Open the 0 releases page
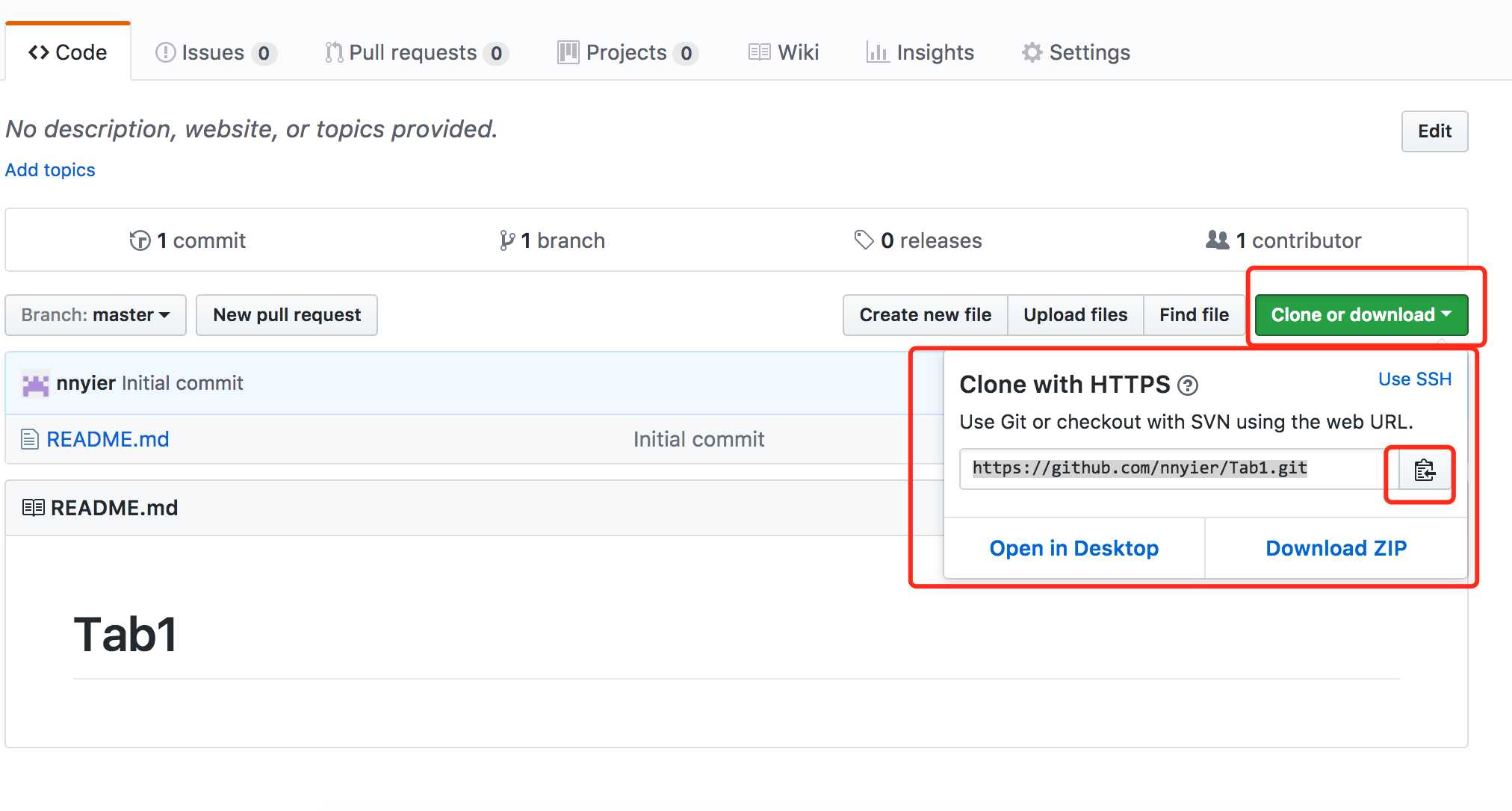Viewport: 1512px width, 811px height. click(x=918, y=240)
